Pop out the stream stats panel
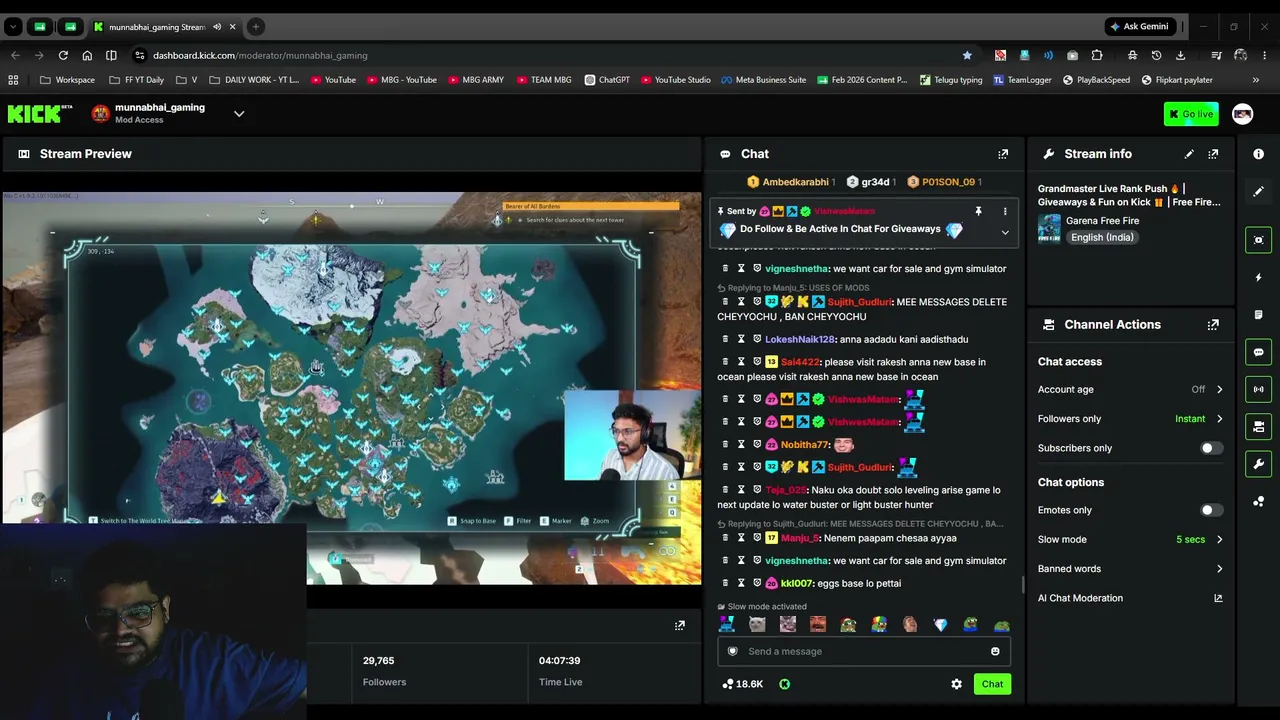The image size is (1280, 720). pyautogui.click(x=680, y=626)
